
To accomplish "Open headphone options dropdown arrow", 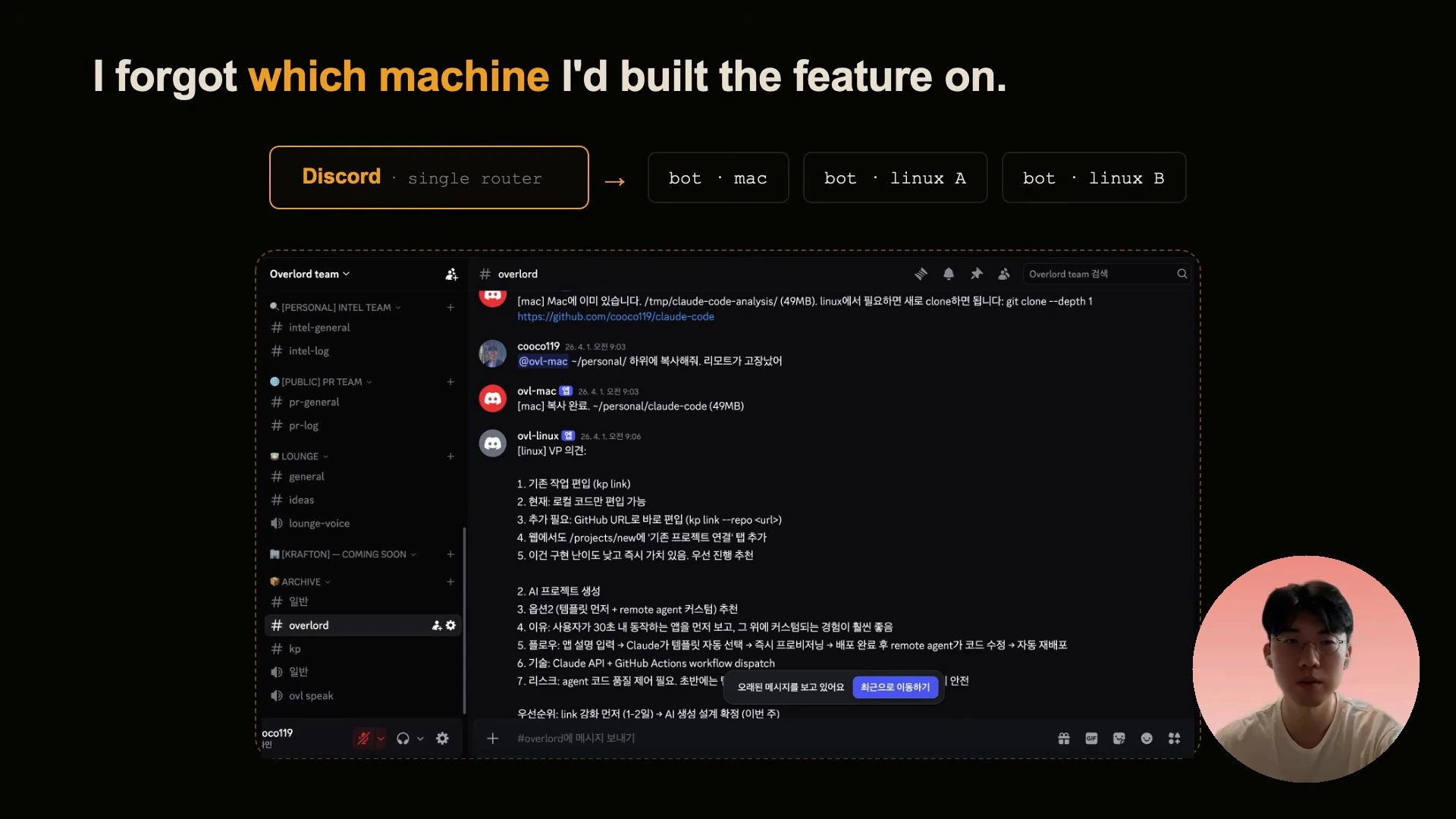I will 420,739.
